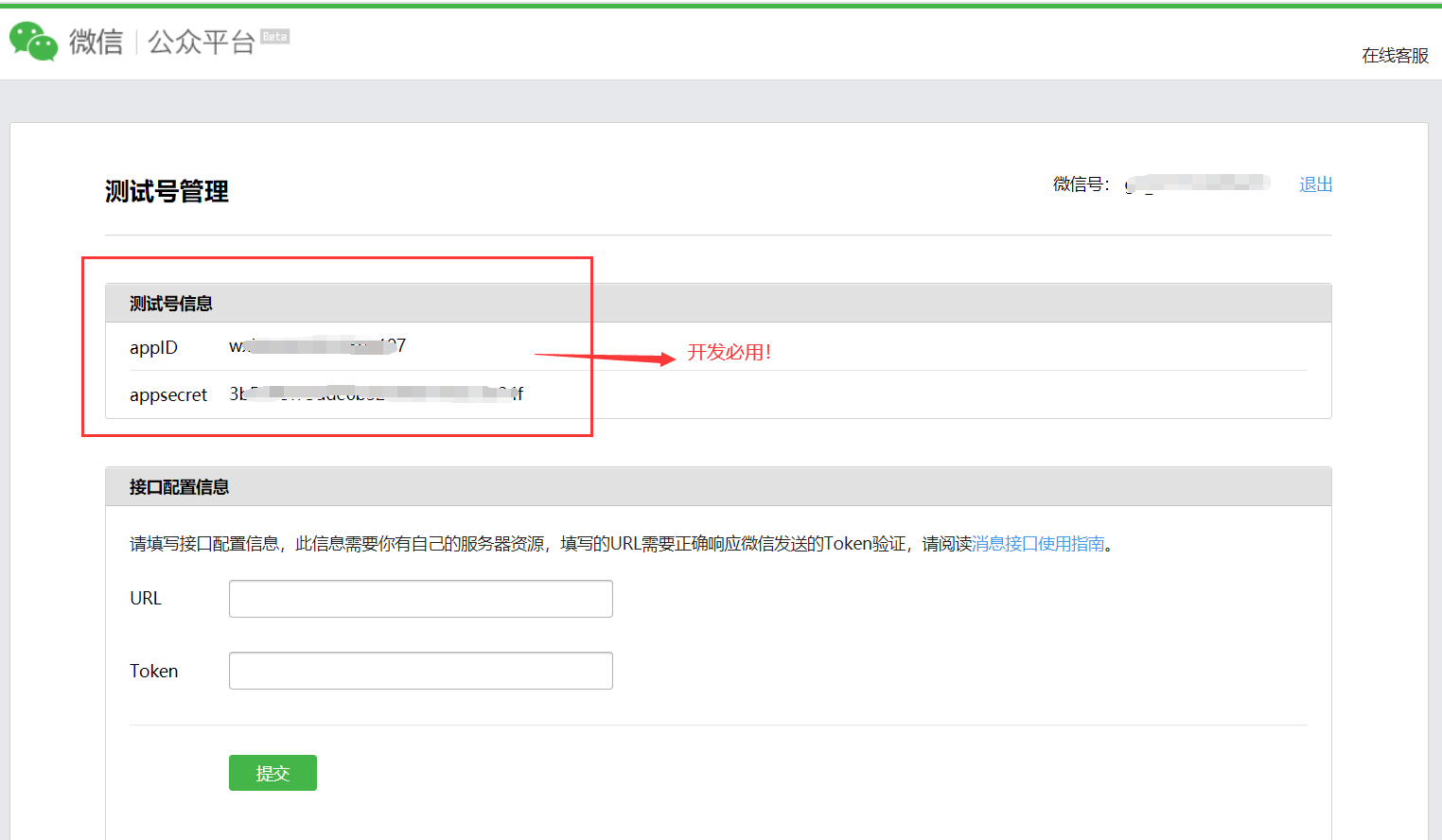1442x840 pixels.
Task: Focus the Token input field
Action: tap(421, 671)
